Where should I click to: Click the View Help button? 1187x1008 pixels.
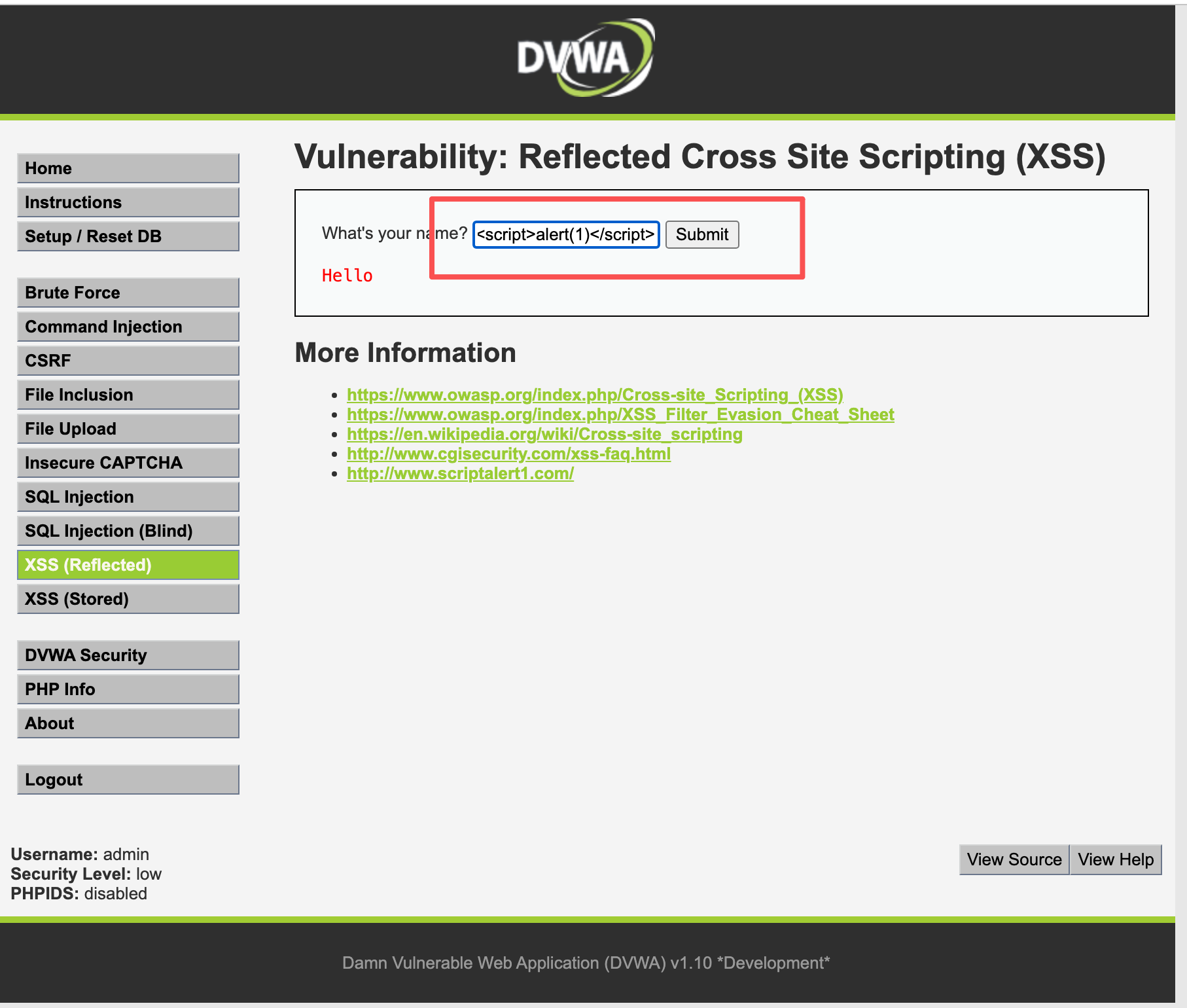tap(1116, 859)
